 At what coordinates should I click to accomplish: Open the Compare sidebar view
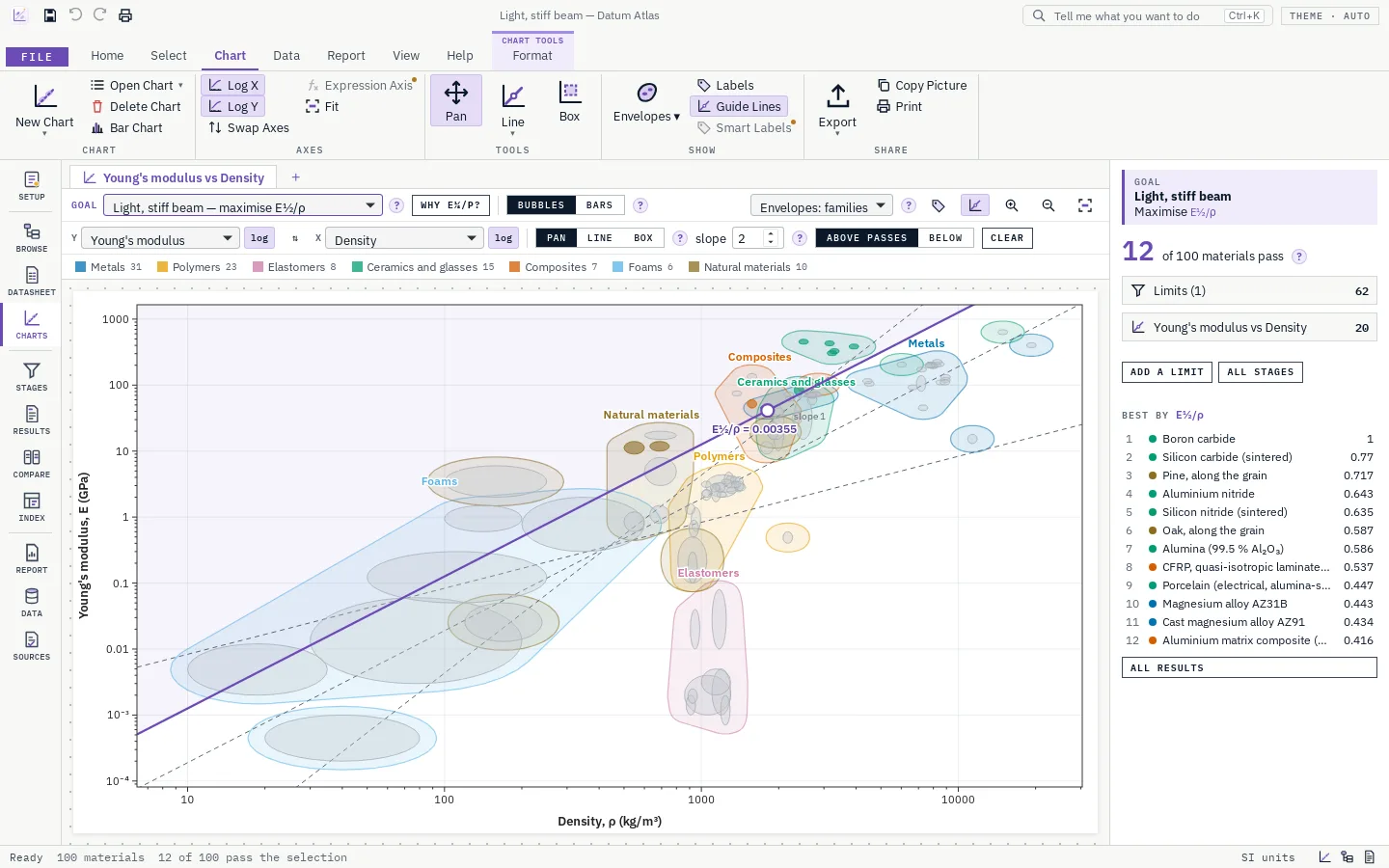pyautogui.click(x=32, y=463)
